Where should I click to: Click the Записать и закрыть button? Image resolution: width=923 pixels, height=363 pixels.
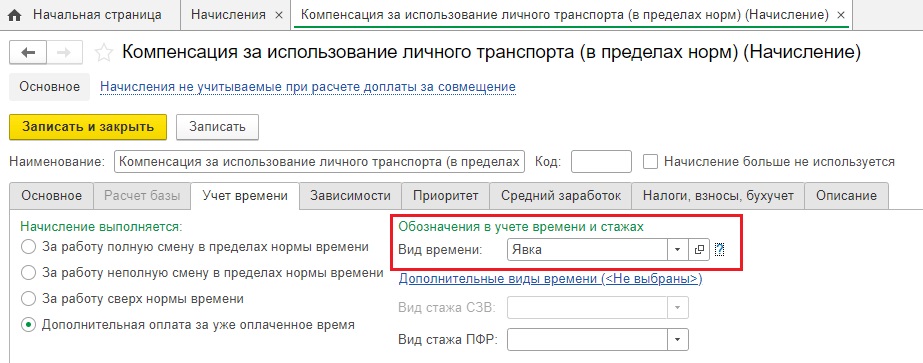click(x=88, y=127)
